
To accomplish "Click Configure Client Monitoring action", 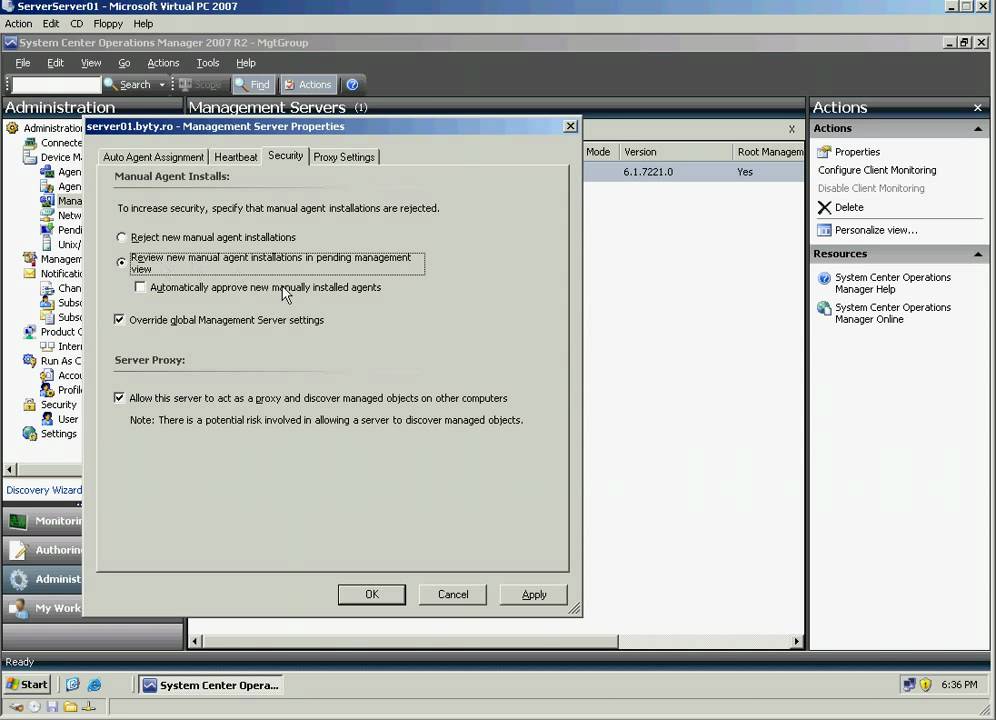I will pyautogui.click(x=877, y=170).
